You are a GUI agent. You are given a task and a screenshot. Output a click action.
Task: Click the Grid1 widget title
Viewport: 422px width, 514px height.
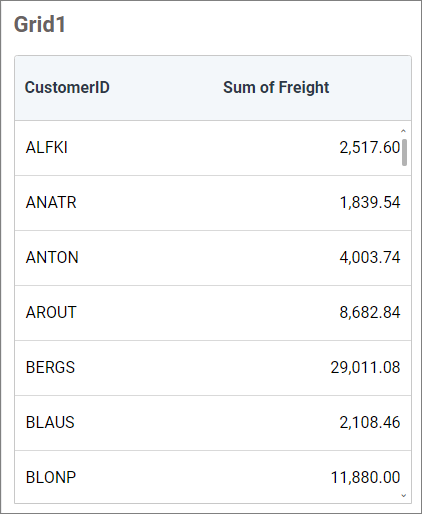pos(40,25)
